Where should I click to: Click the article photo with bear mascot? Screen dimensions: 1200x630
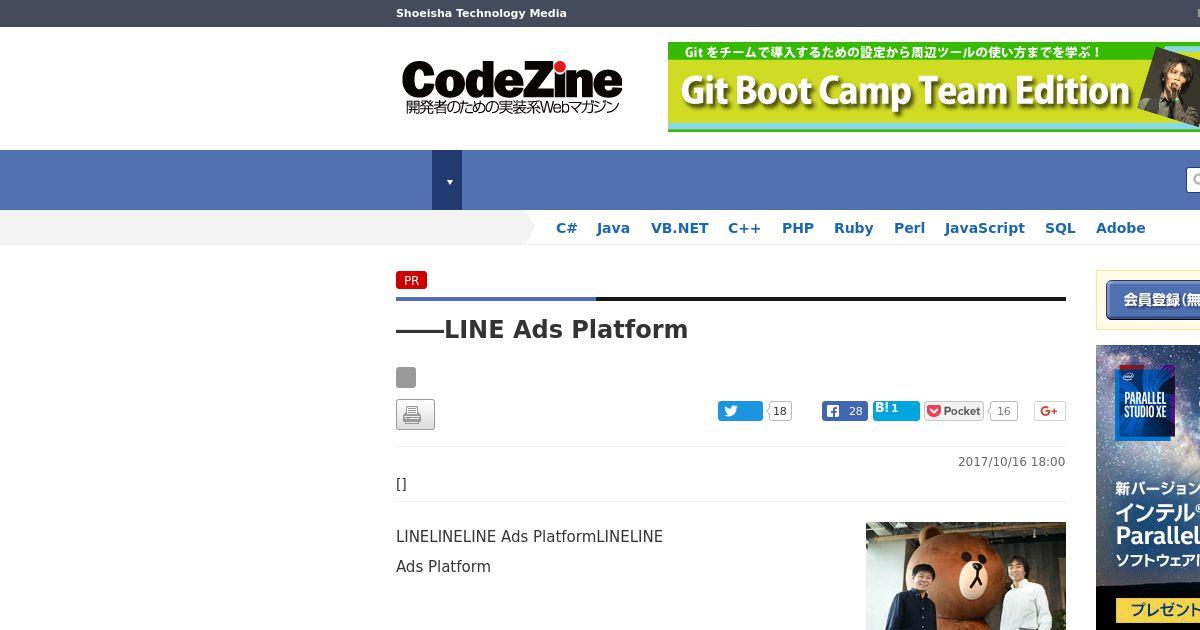click(966, 576)
